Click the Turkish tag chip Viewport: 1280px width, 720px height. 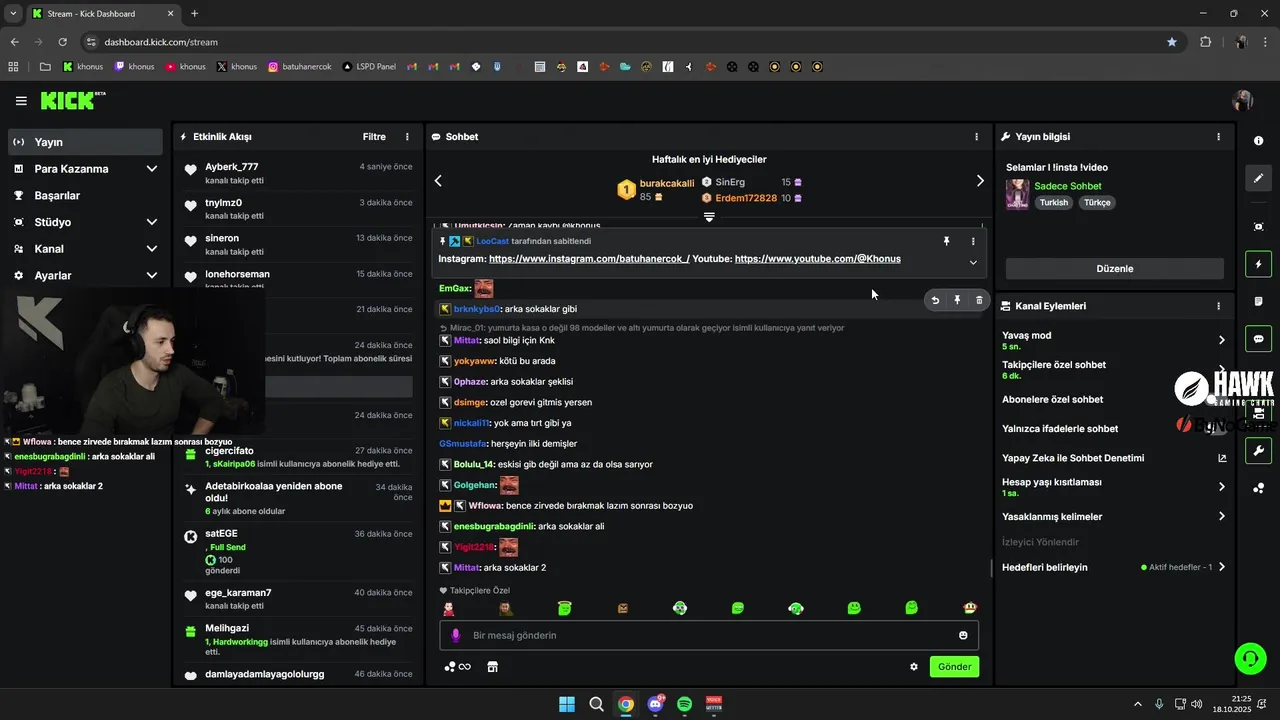[x=1054, y=203]
